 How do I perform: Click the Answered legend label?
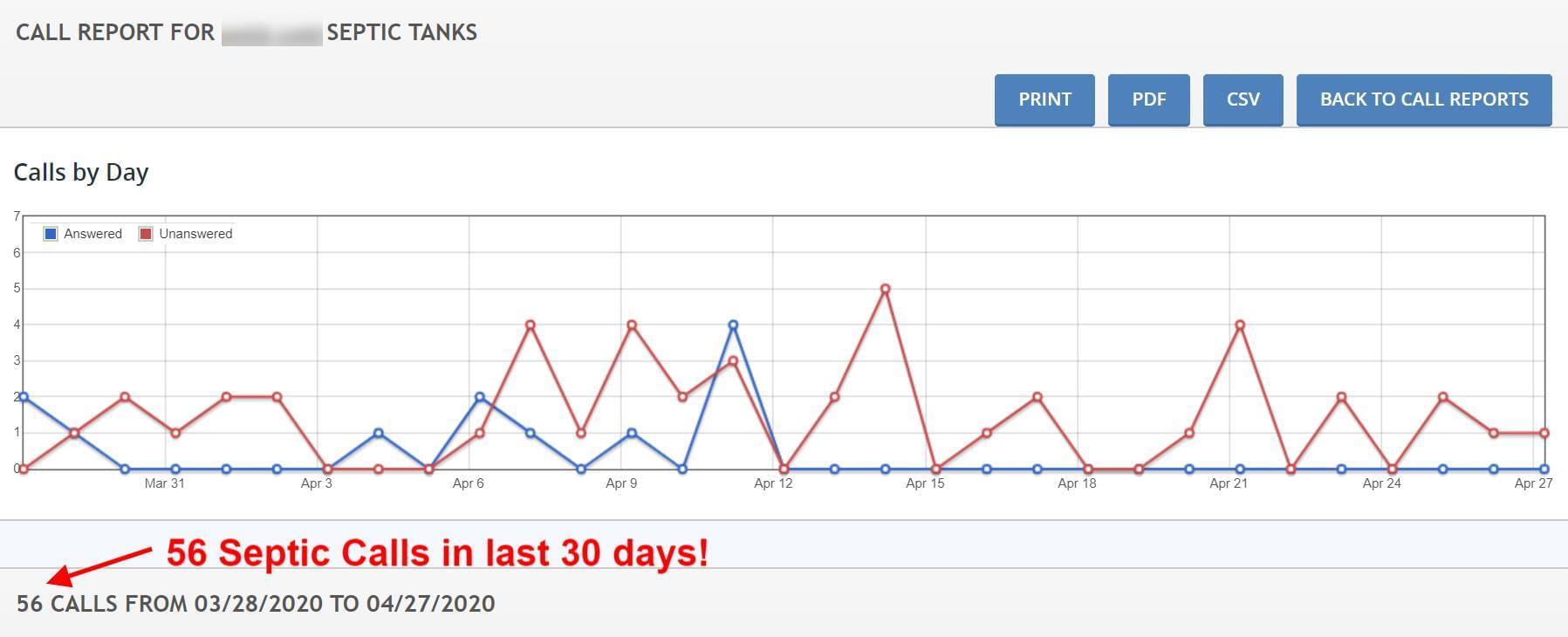click(x=92, y=234)
